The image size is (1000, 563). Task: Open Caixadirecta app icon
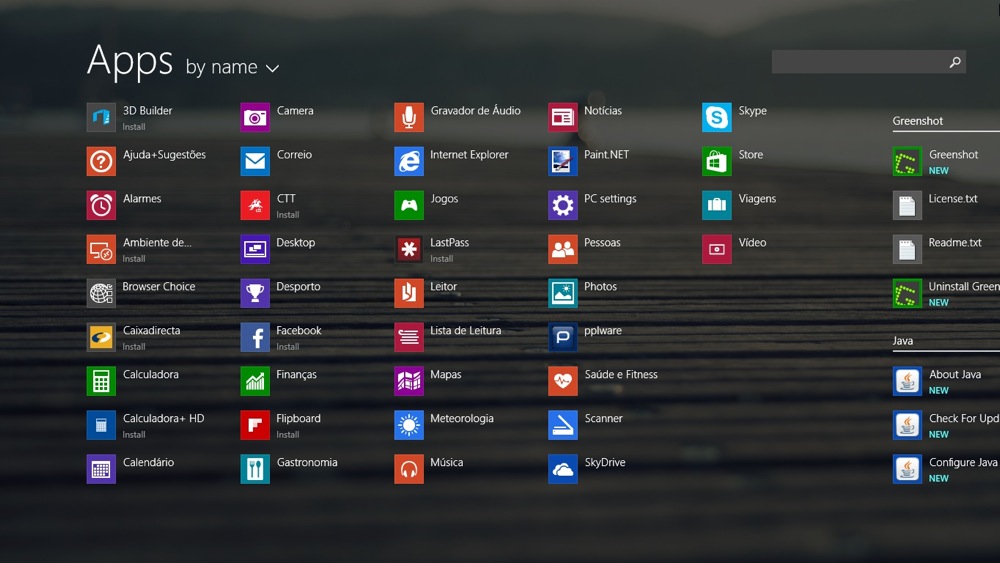(x=101, y=337)
